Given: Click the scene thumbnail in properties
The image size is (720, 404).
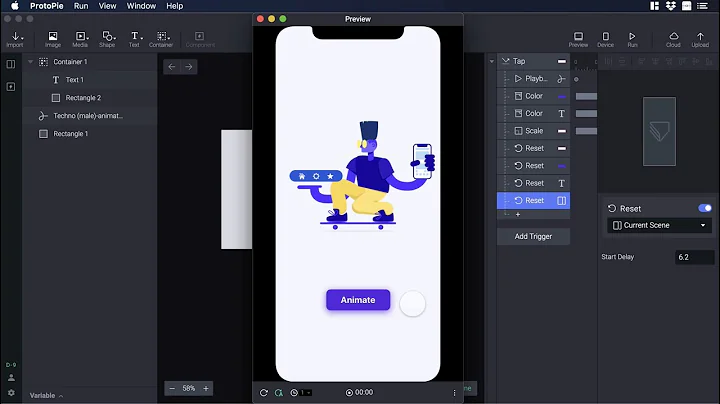Looking at the screenshot, I should (659, 131).
